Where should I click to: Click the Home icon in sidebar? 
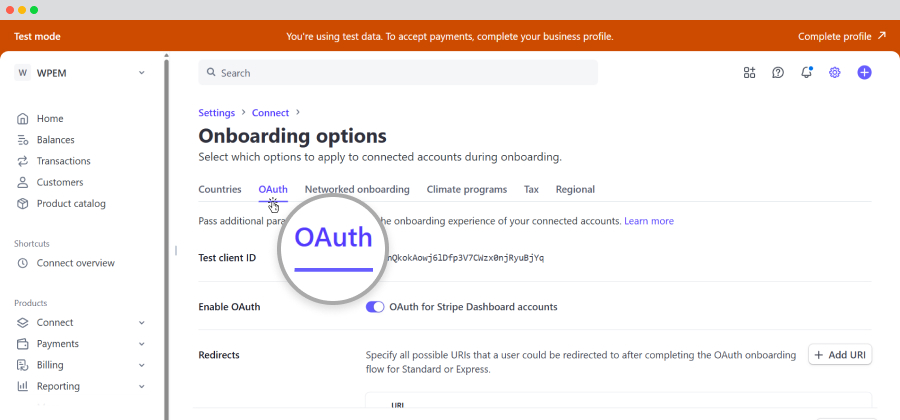coord(23,118)
